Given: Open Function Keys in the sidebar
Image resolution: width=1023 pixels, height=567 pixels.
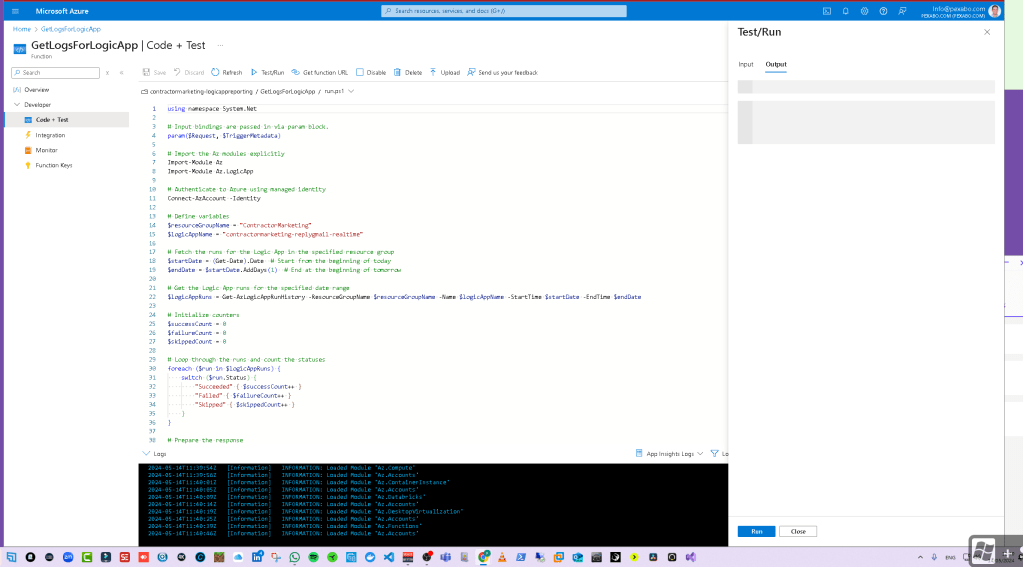Looking at the screenshot, I should click(x=53, y=165).
